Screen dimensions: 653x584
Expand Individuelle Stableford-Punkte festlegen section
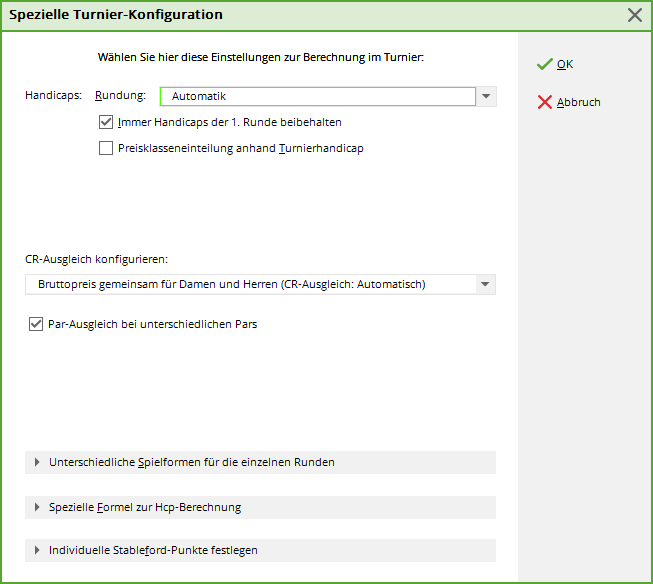[154, 550]
